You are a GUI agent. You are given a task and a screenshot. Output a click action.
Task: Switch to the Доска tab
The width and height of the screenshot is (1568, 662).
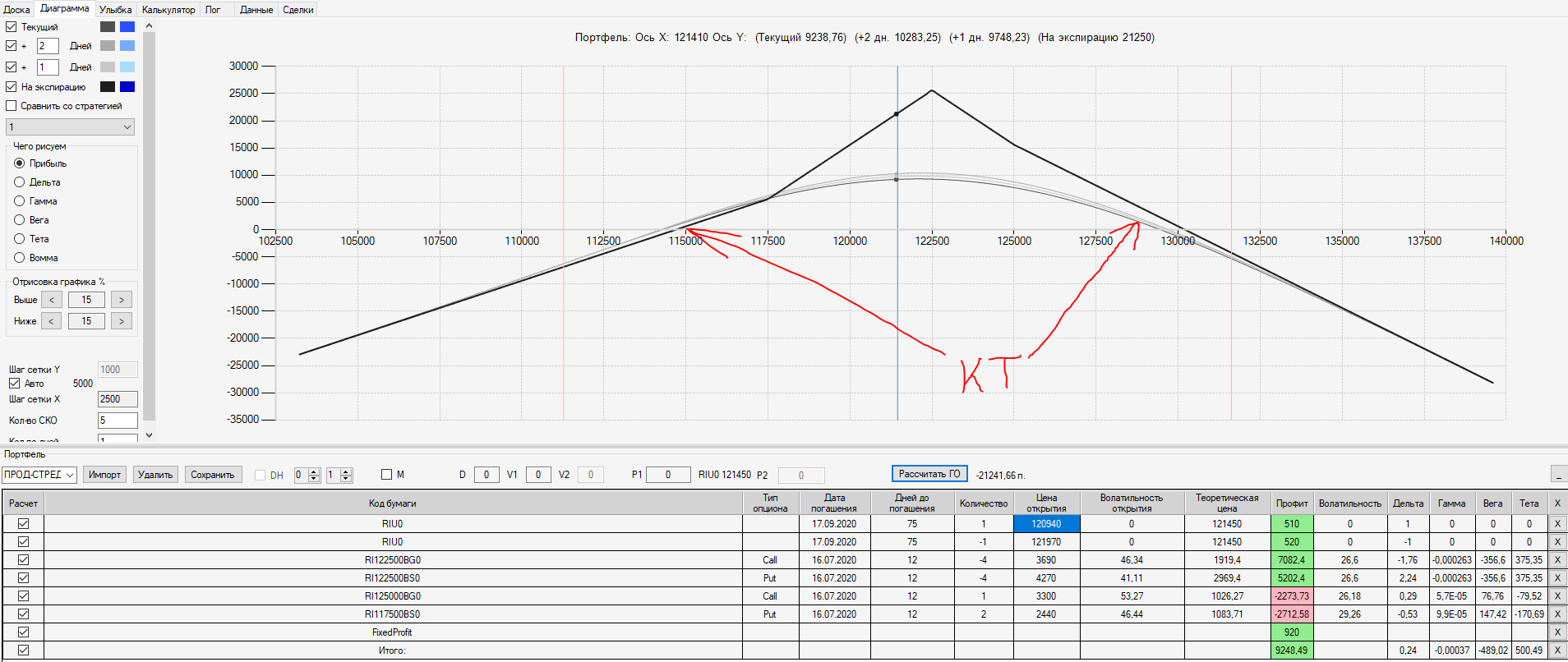coord(16,10)
